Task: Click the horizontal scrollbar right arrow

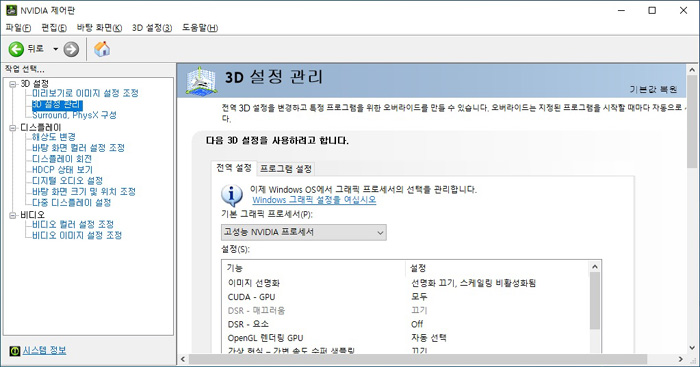Action: point(680,359)
